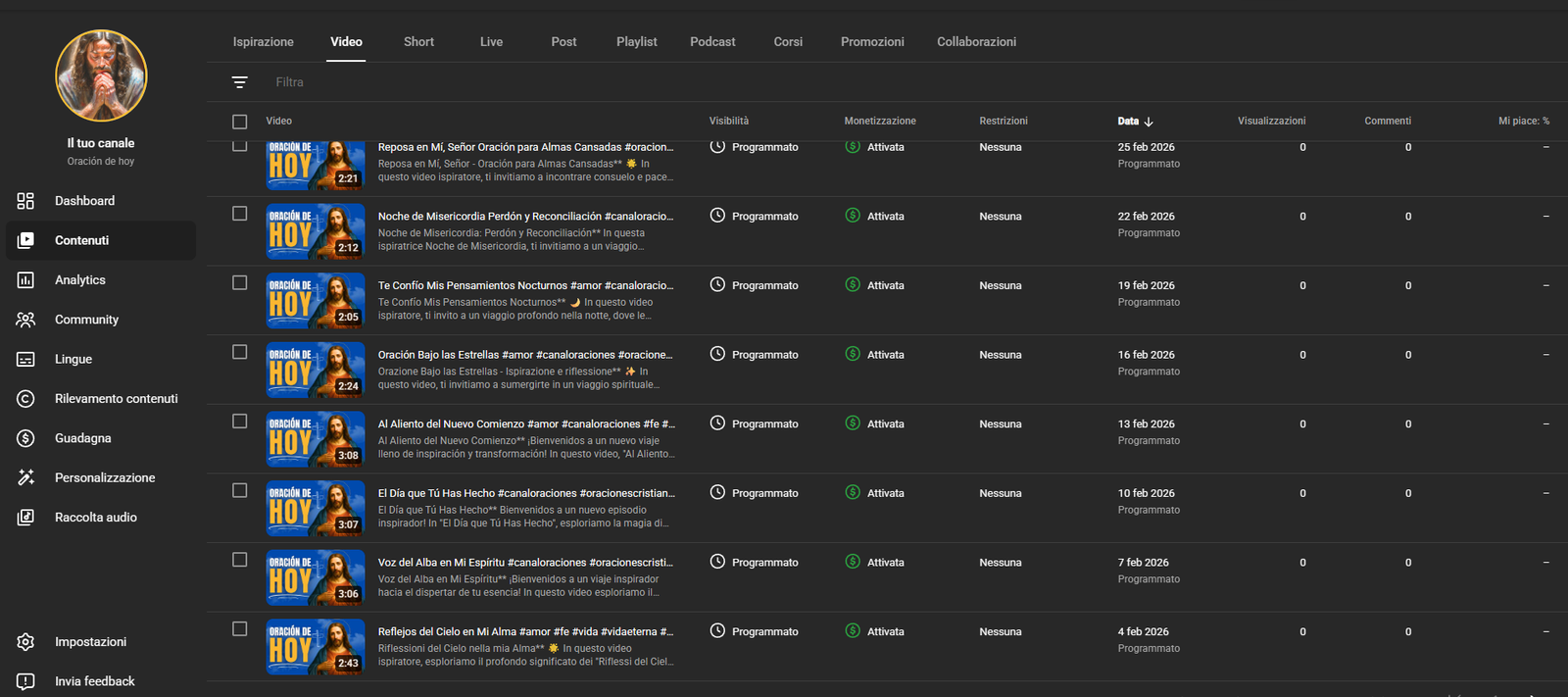1568x697 pixels.
Task: Switch to the Short tab
Action: (x=418, y=42)
